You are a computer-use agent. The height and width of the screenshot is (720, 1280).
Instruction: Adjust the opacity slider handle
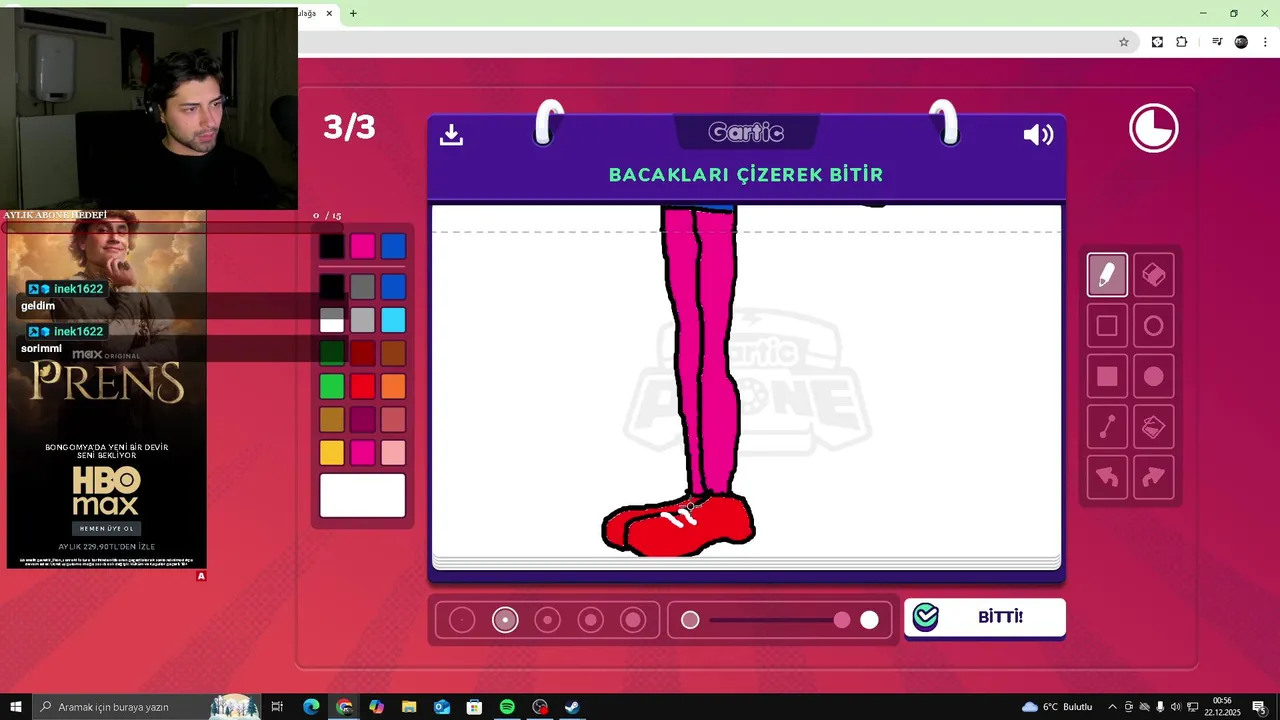[842, 620]
